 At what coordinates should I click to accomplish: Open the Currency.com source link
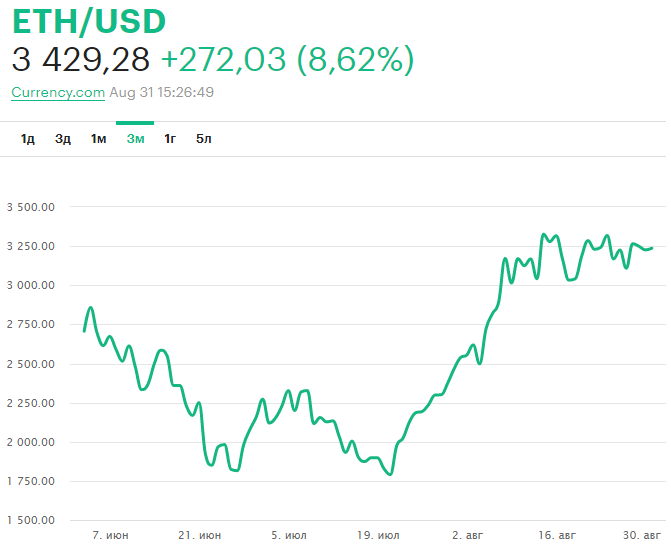point(58,92)
